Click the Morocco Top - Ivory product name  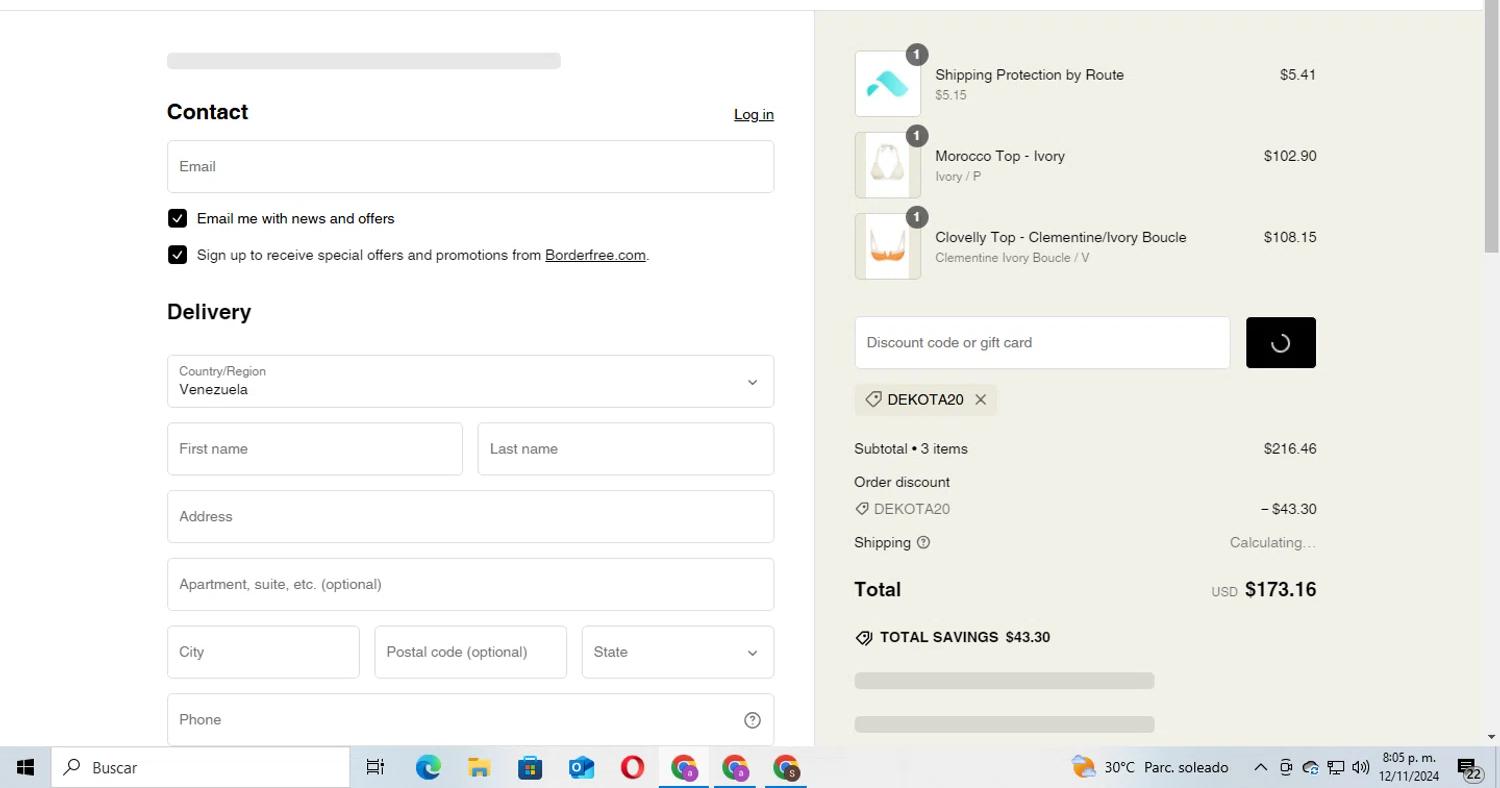point(1000,156)
